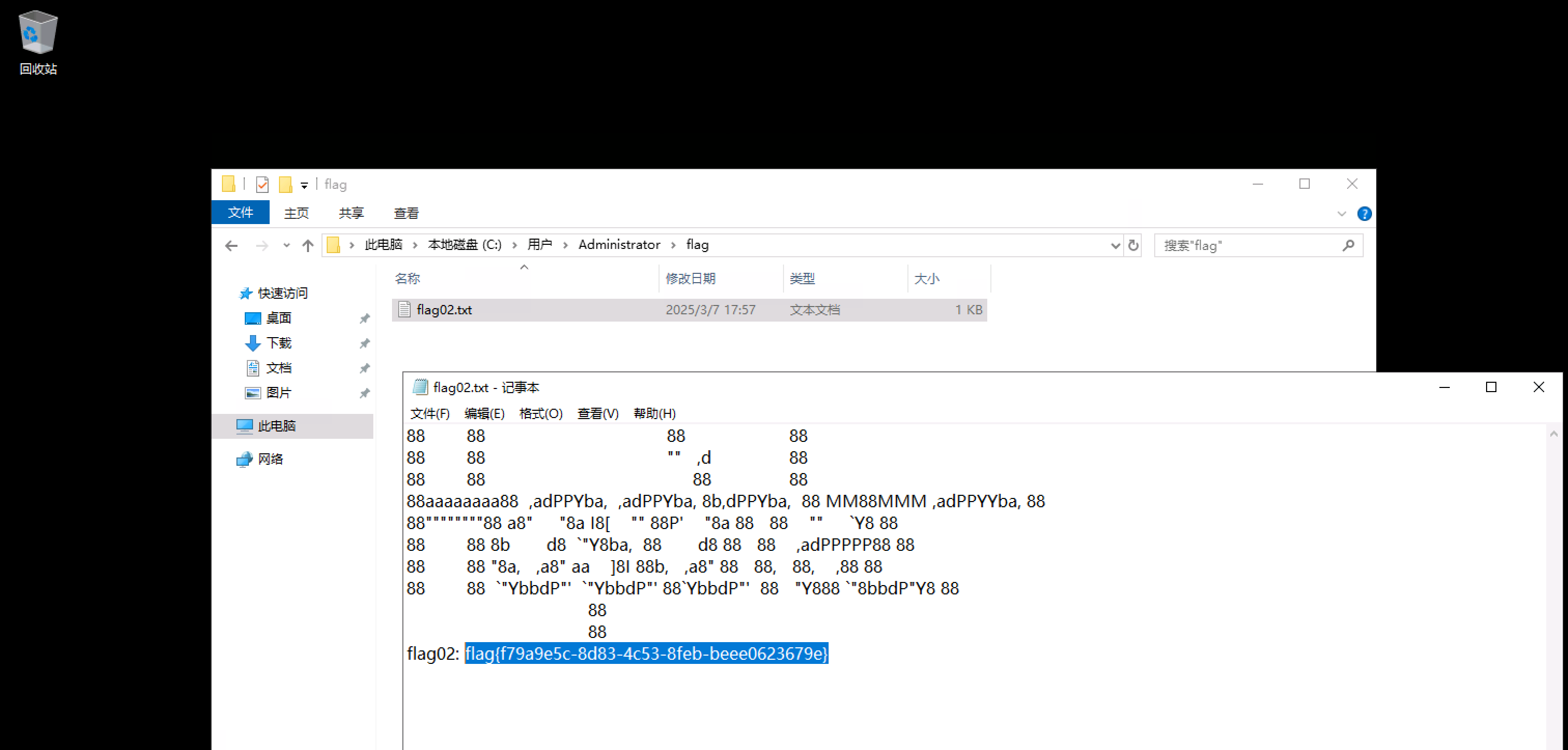Click New Folder icon in title bar

(286, 184)
